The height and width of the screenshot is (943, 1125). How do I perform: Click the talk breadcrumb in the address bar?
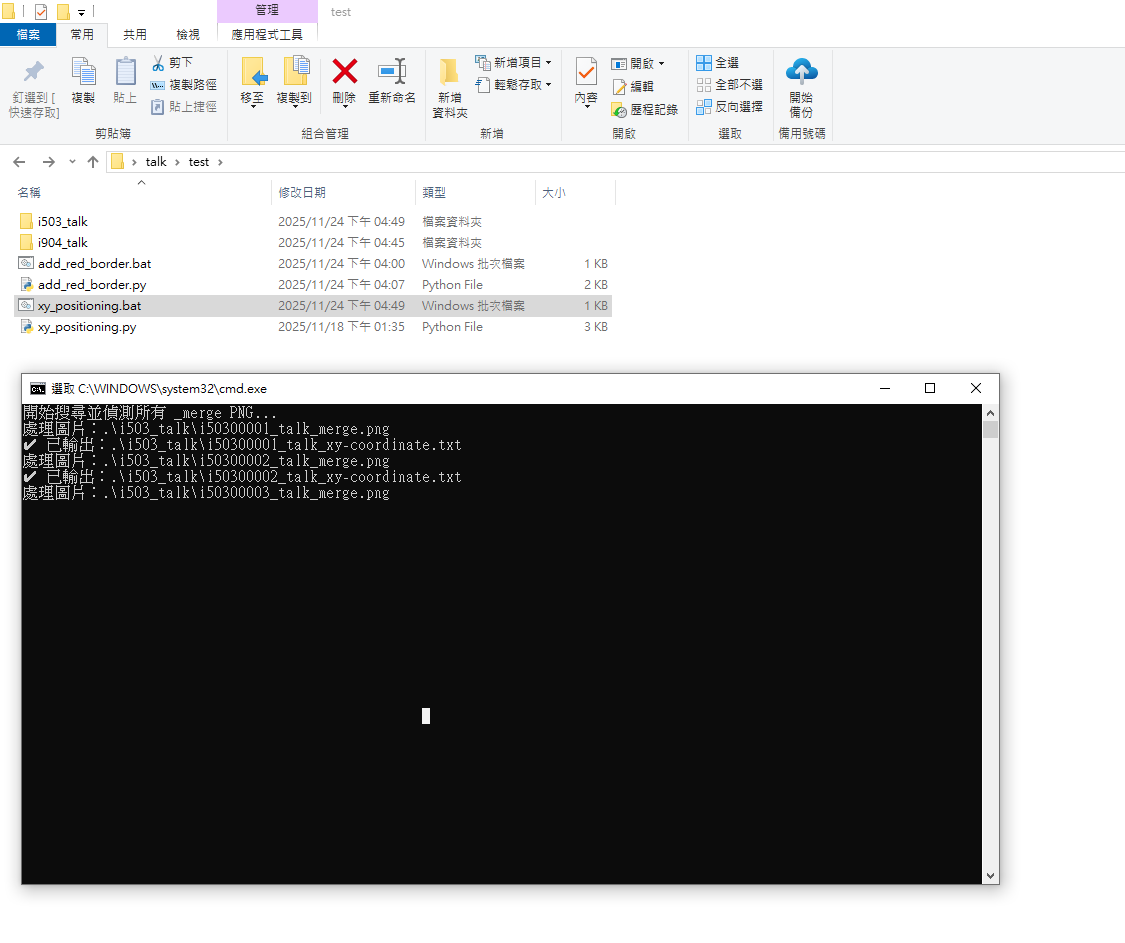[x=156, y=162]
